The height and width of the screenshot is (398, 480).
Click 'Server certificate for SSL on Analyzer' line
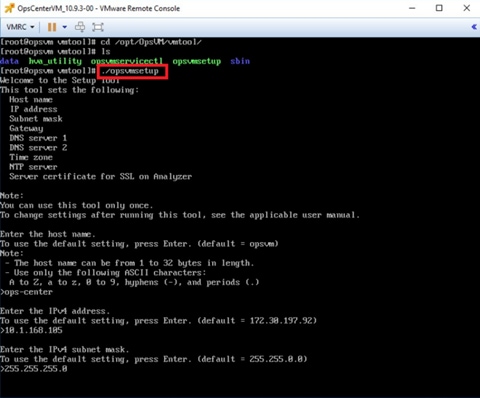click(x=101, y=176)
